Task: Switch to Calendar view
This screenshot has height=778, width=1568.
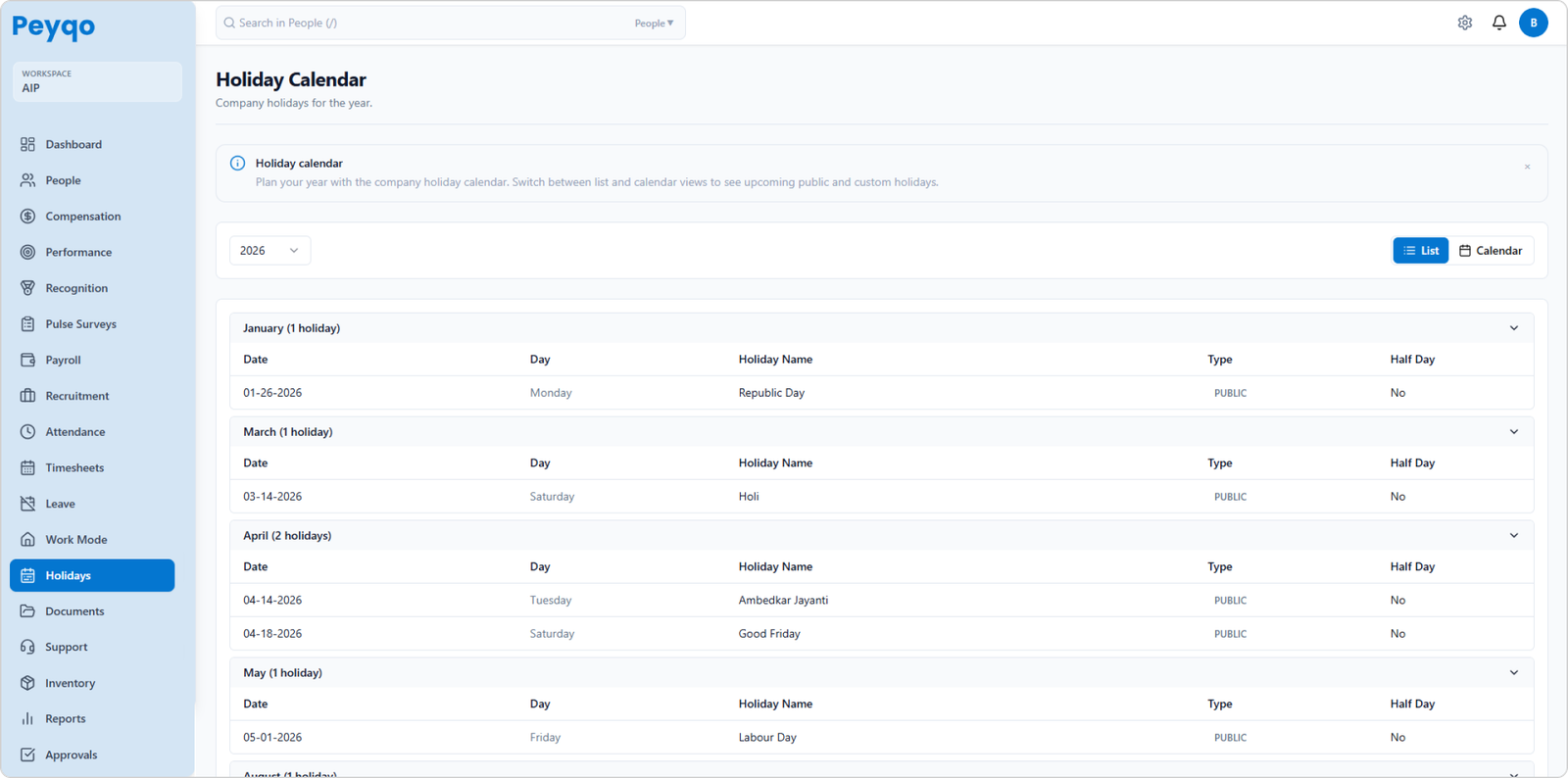Action: [x=1491, y=251]
